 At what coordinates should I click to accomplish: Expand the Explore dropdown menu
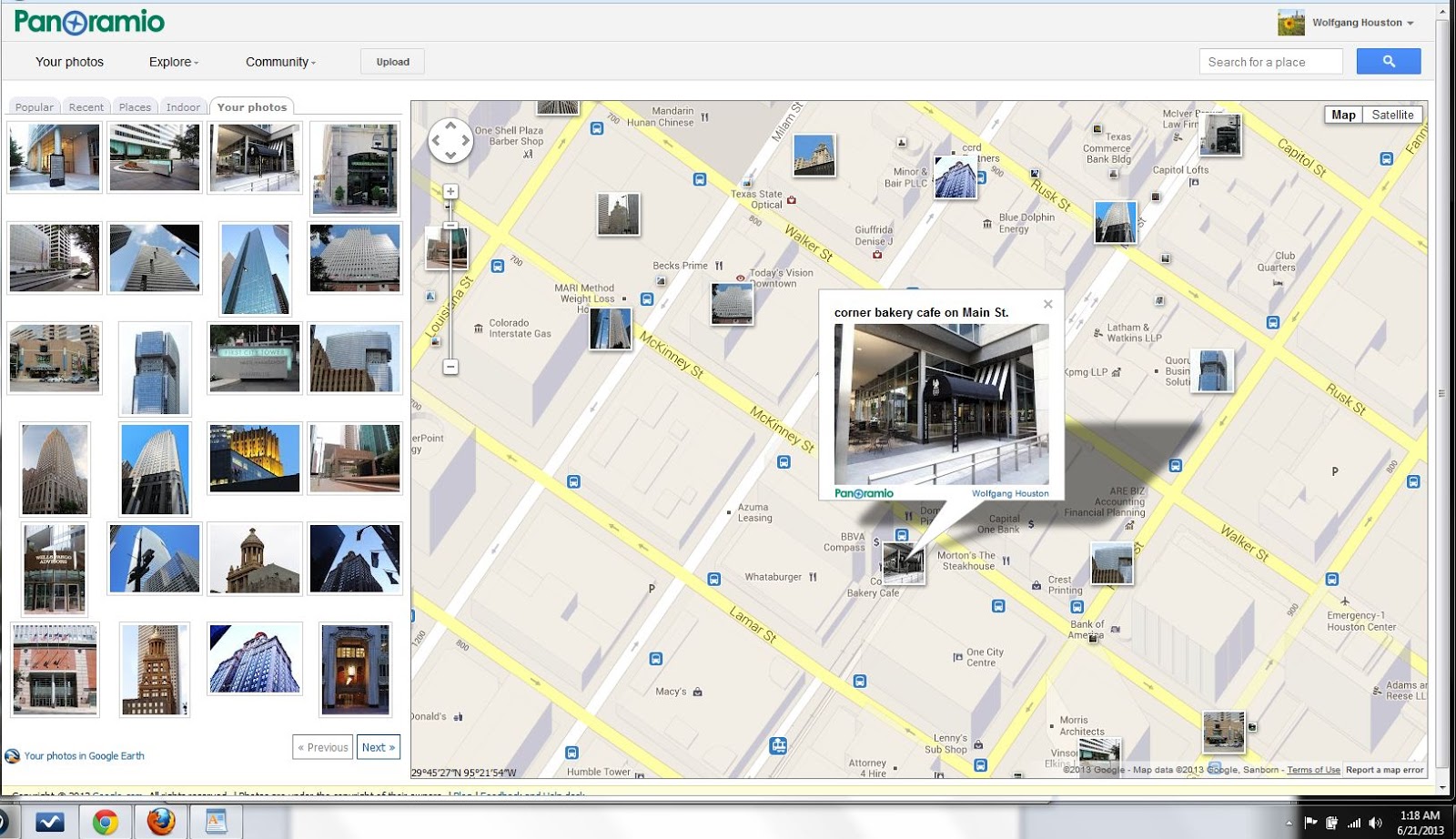(x=174, y=62)
